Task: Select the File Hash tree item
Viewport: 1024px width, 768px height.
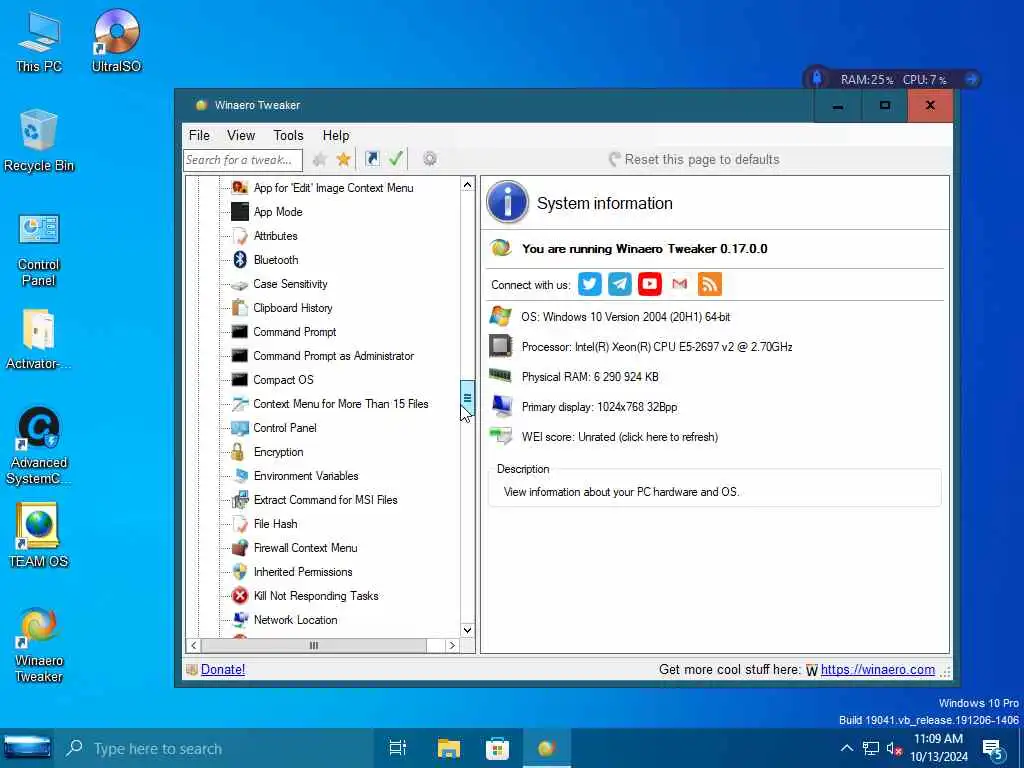Action: (x=275, y=524)
